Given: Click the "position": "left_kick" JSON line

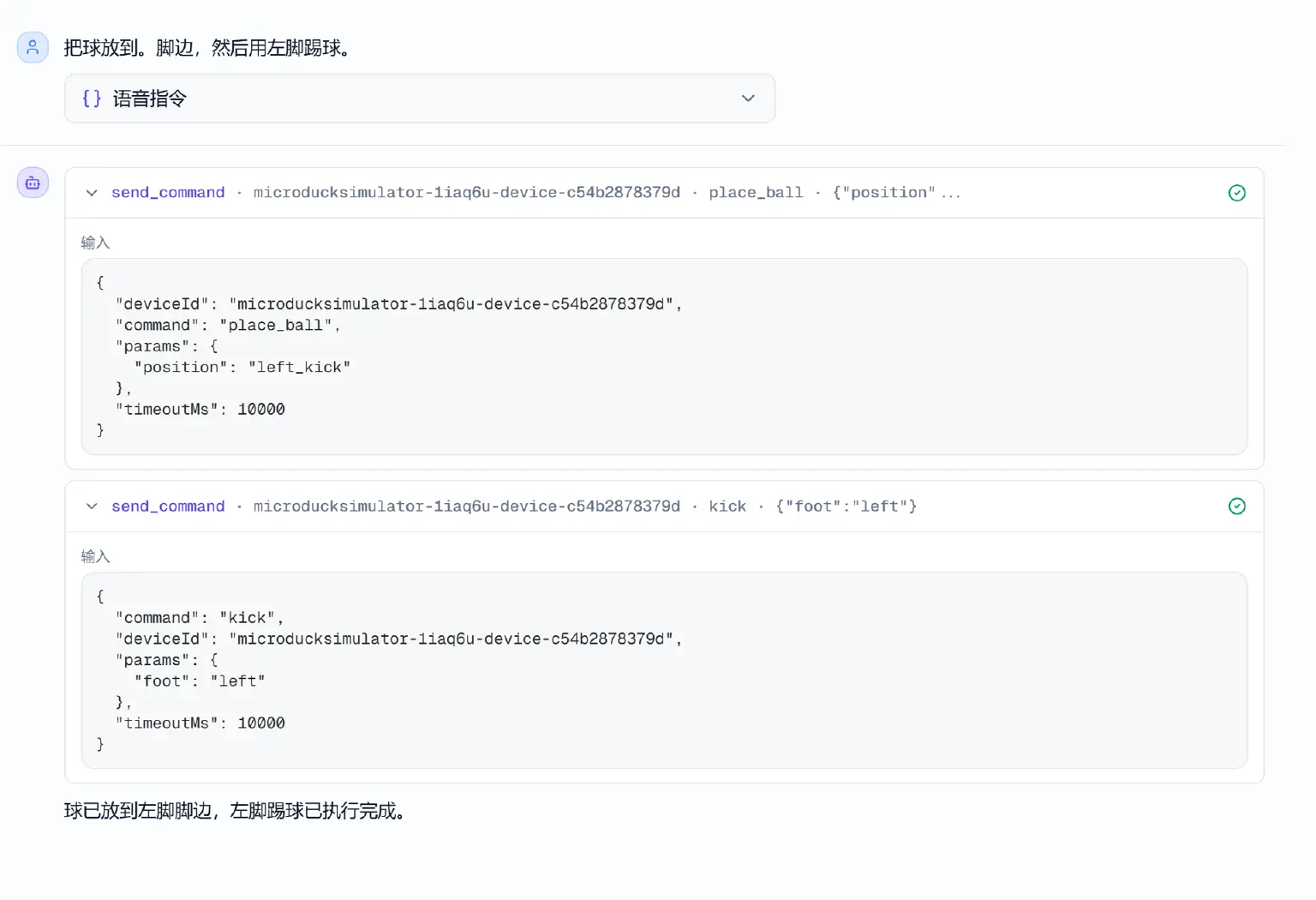Looking at the screenshot, I should 242,367.
